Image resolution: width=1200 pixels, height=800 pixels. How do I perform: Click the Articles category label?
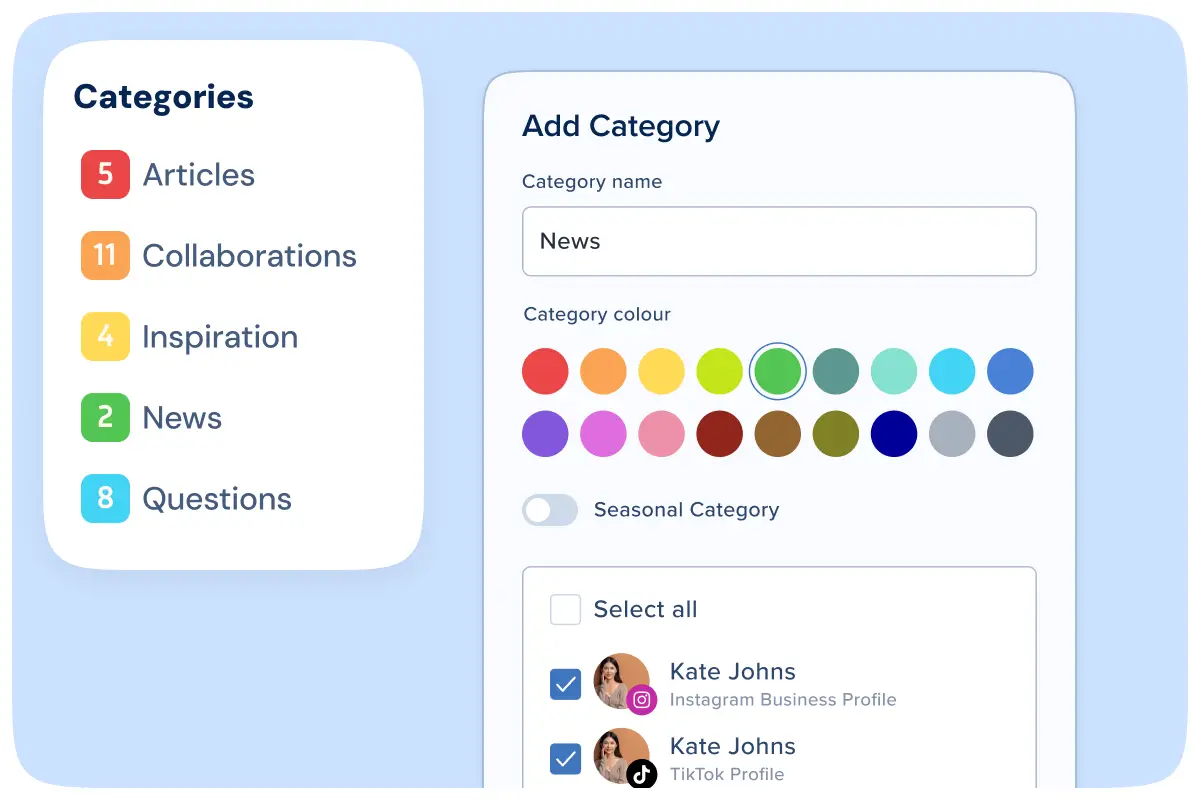click(198, 175)
